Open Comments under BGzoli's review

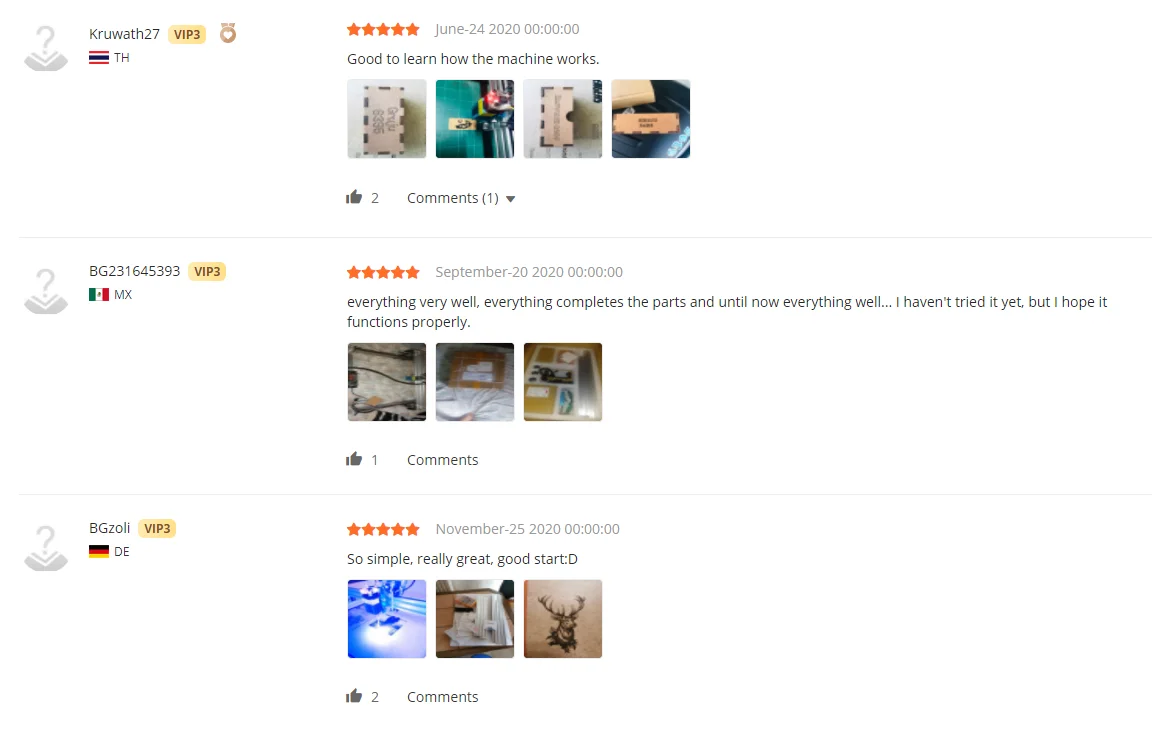click(x=442, y=697)
